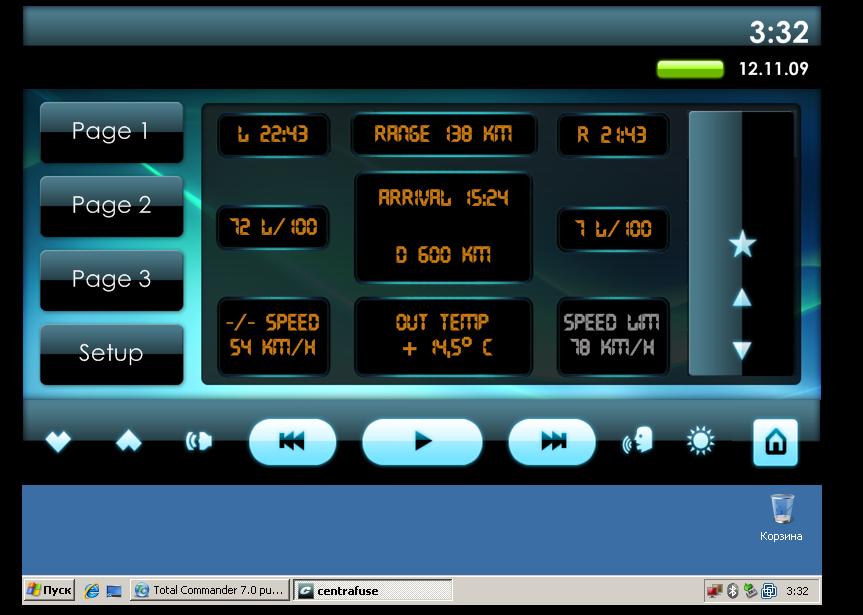Click the star favorite icon
The width and height of the screenshot is (863, 615).
[742, 244]
